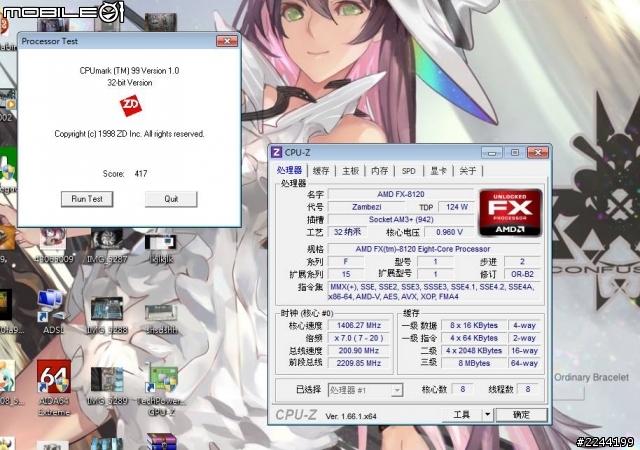640x450 pixels.
Task: Click the CPU-Z title bar Z icon
Action: coord(276,152)
